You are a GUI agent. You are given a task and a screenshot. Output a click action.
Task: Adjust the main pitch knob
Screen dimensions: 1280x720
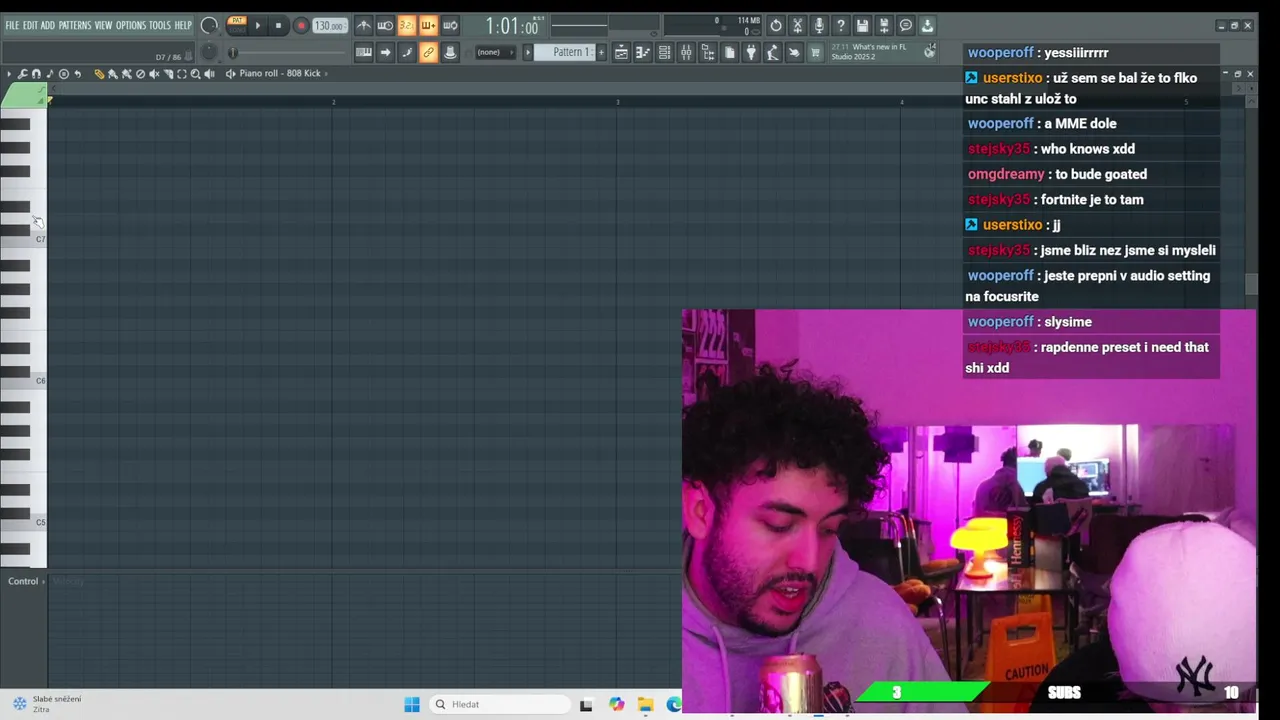coord(209,52)
